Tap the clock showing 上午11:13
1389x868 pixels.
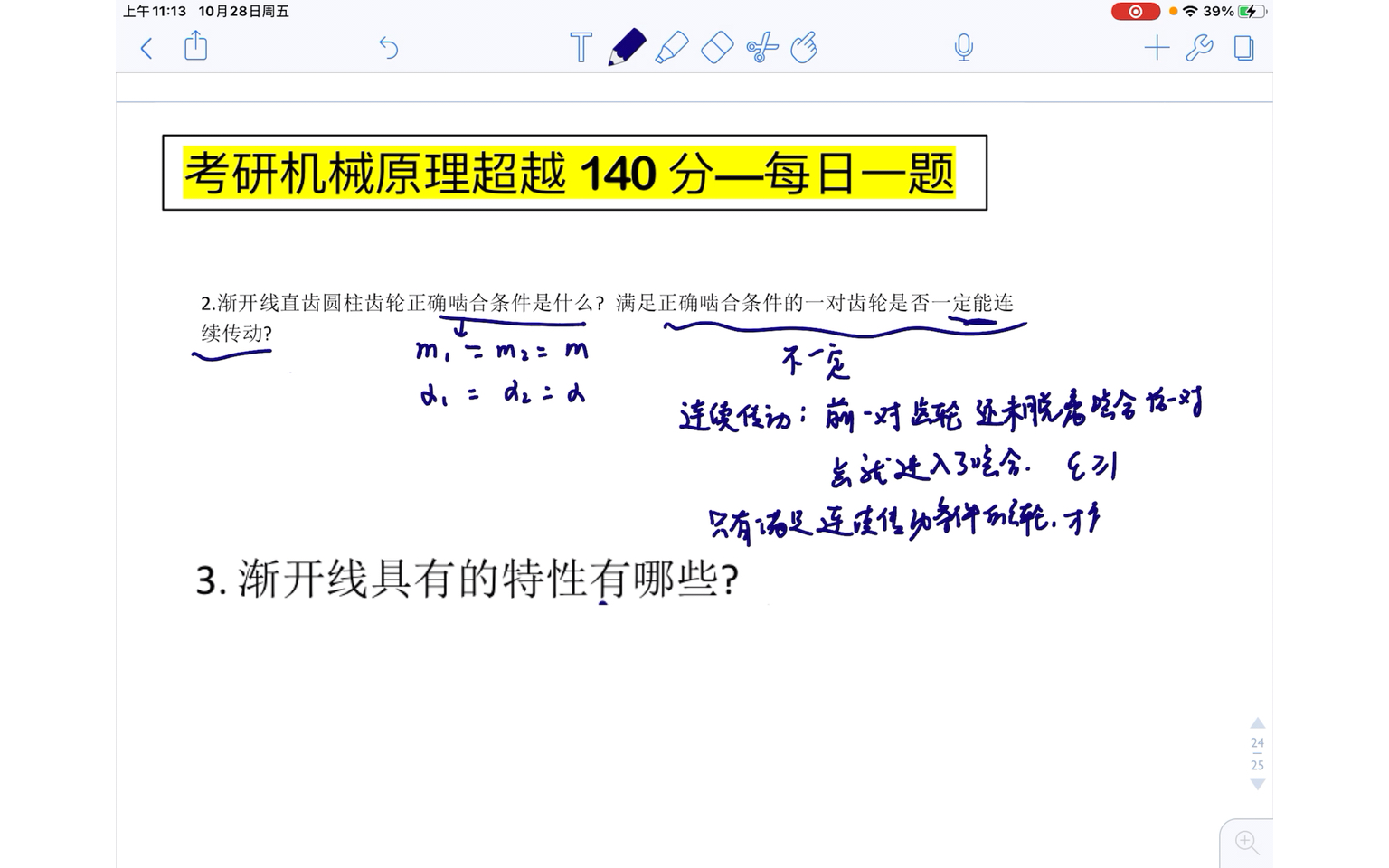[155, 12]
